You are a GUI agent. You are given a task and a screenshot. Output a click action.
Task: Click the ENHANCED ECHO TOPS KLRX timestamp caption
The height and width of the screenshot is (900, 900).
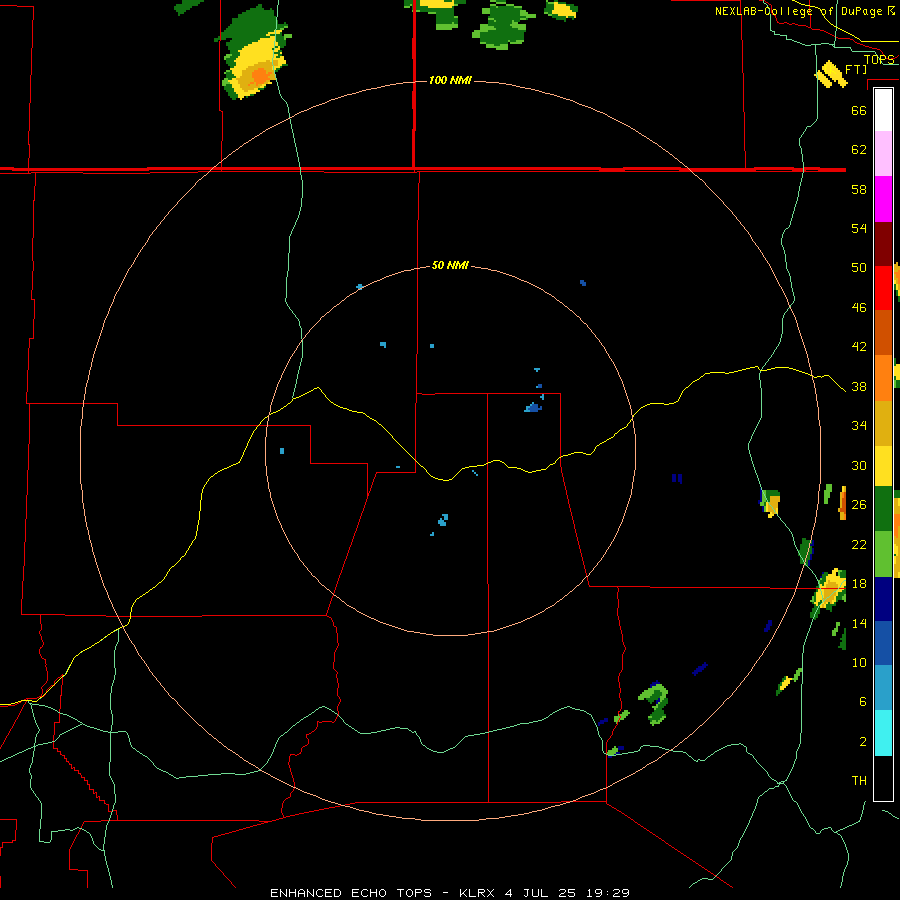[450, 893]
